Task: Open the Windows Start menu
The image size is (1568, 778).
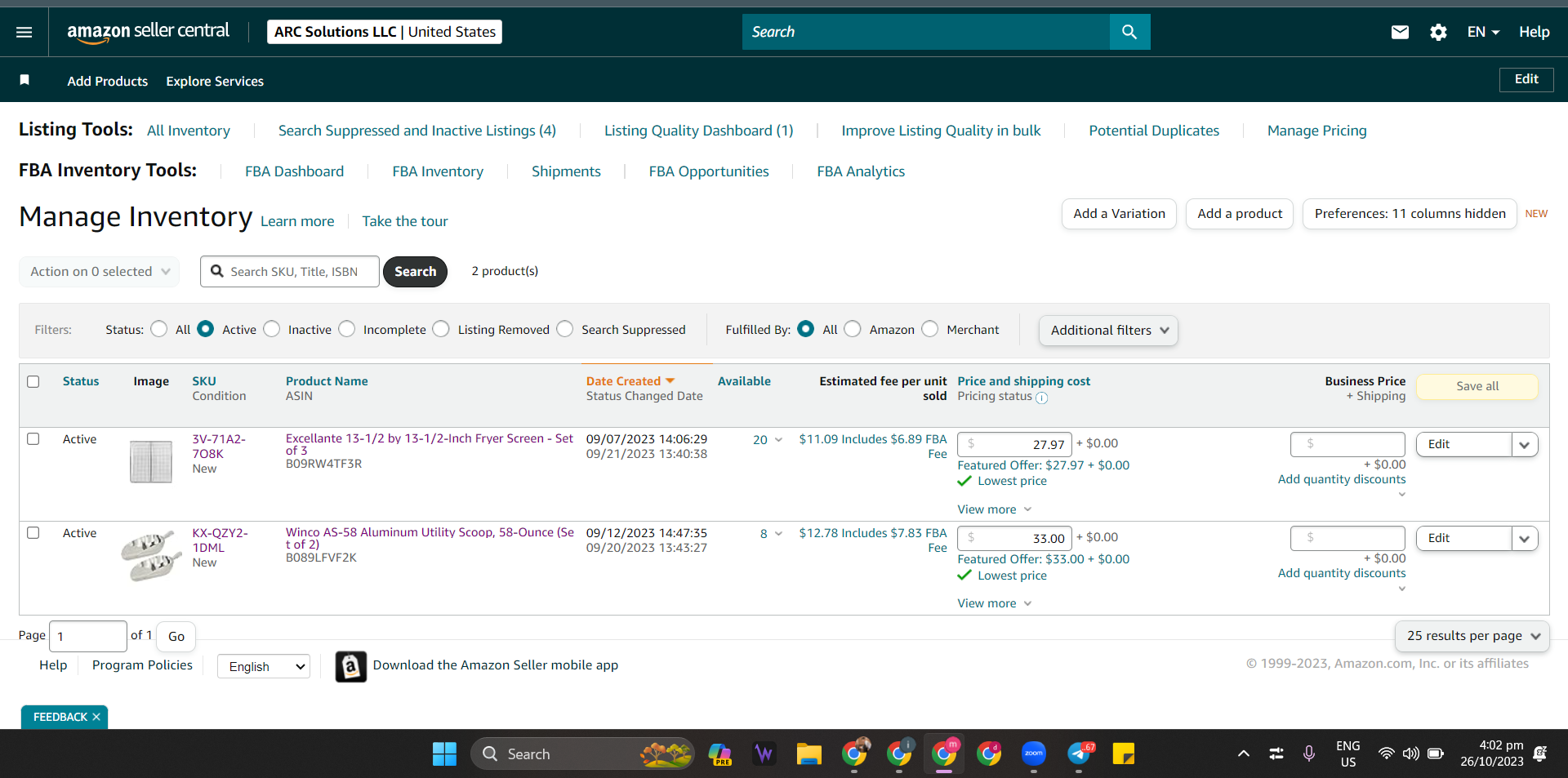Action: click(x=444, y=754)
